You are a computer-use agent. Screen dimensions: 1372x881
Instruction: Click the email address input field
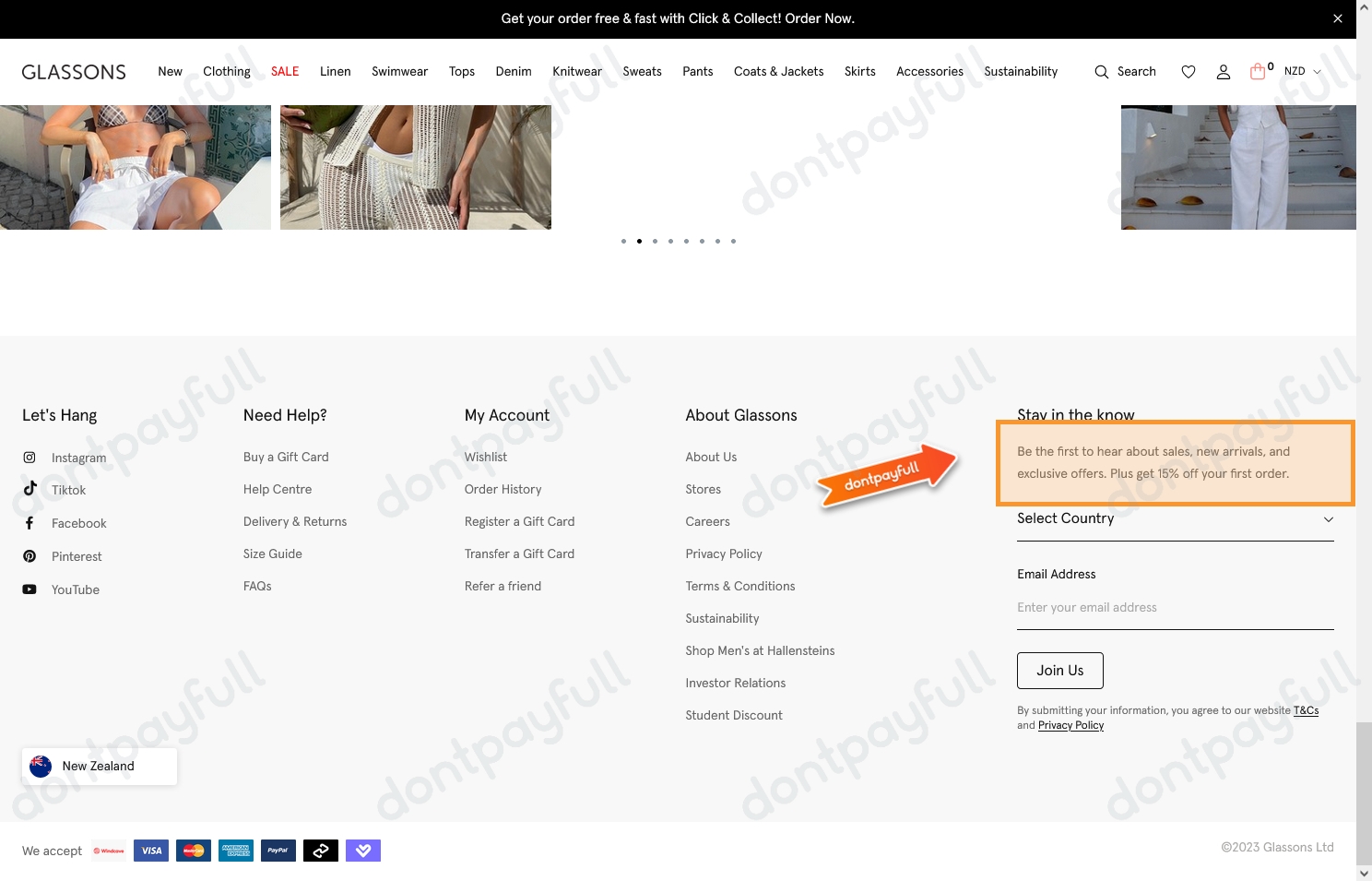(x=1175, y=607)
